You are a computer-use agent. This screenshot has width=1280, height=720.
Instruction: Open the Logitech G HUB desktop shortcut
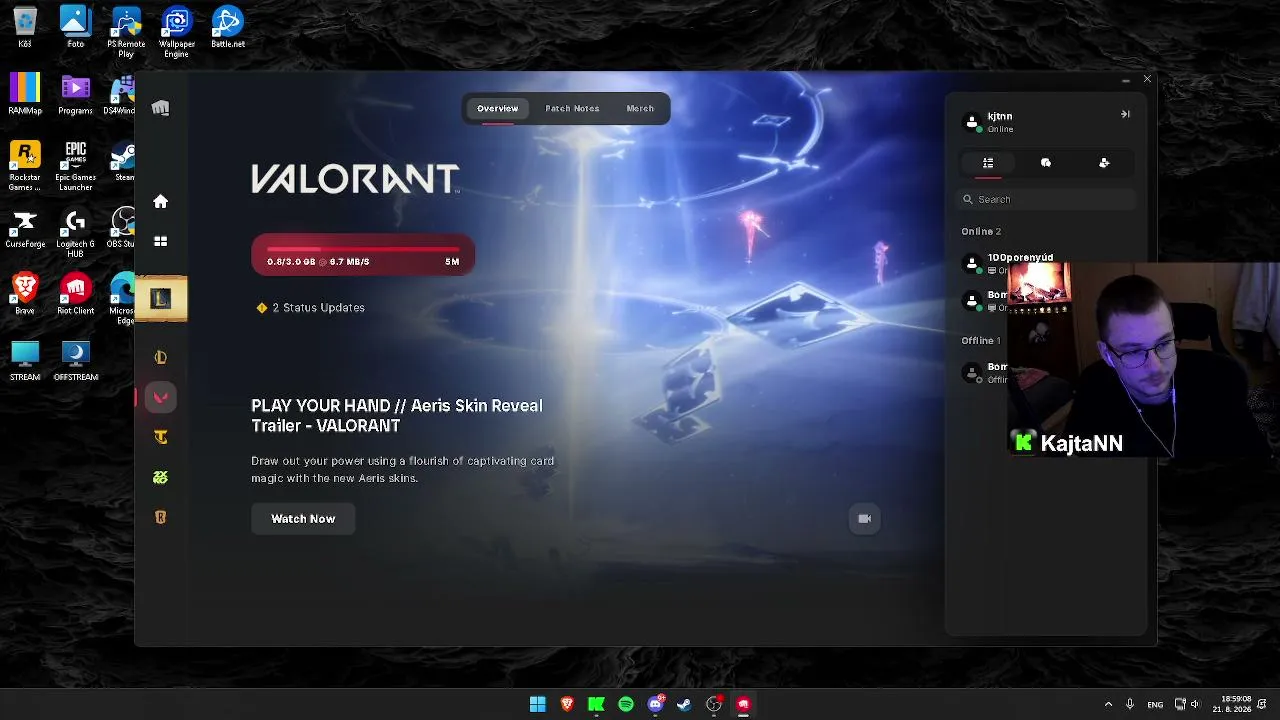76,234
